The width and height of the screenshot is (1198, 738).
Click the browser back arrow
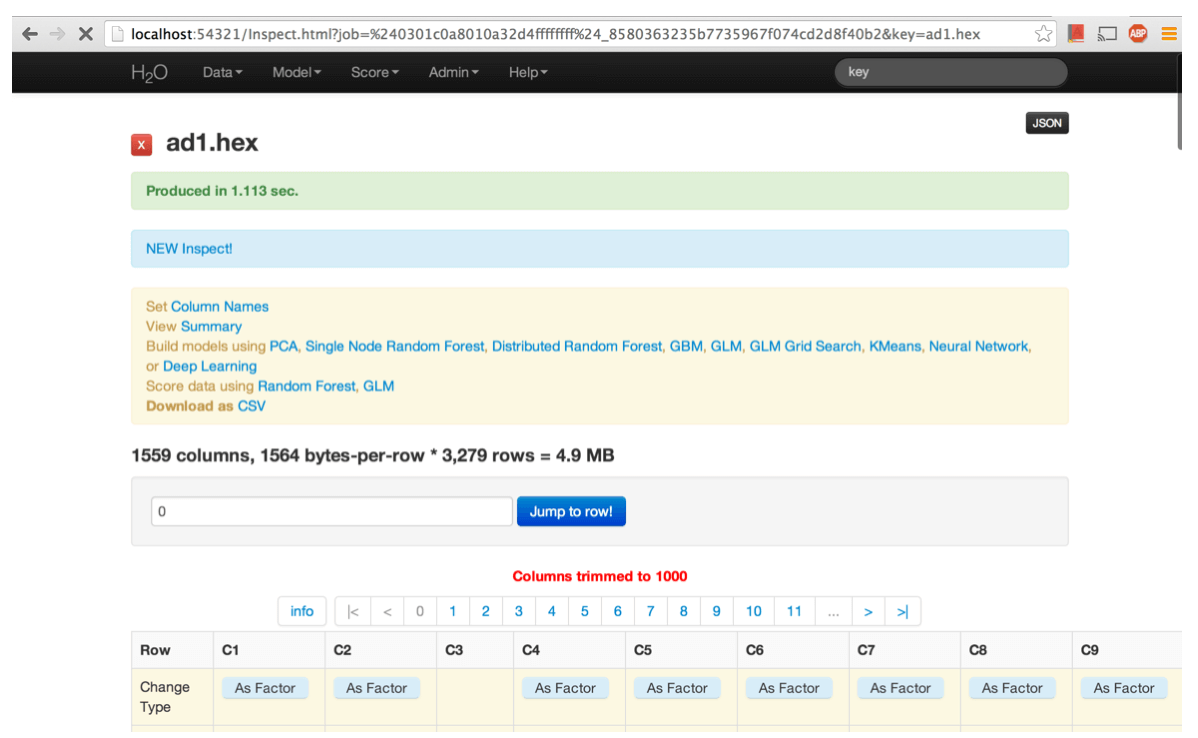(30, 34)
